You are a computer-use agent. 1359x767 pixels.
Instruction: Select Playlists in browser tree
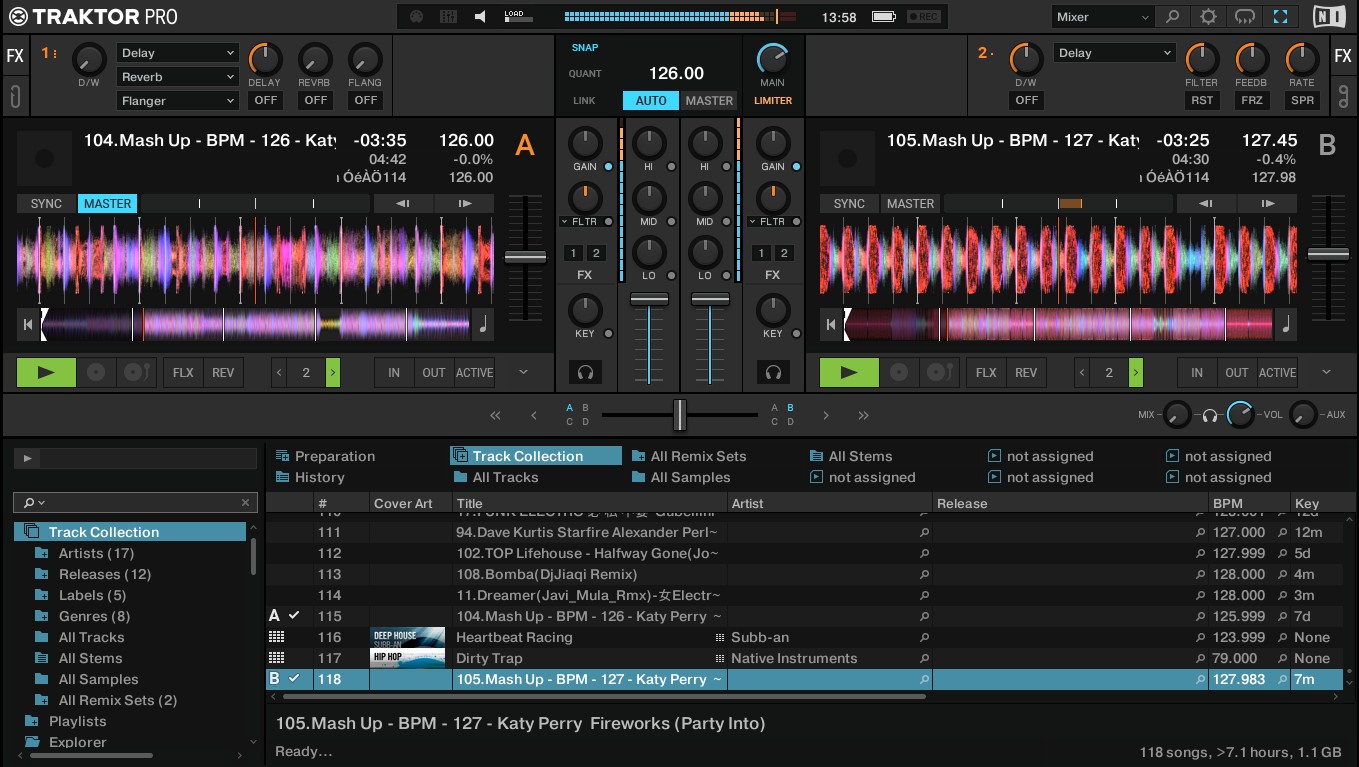click(77, 721)
